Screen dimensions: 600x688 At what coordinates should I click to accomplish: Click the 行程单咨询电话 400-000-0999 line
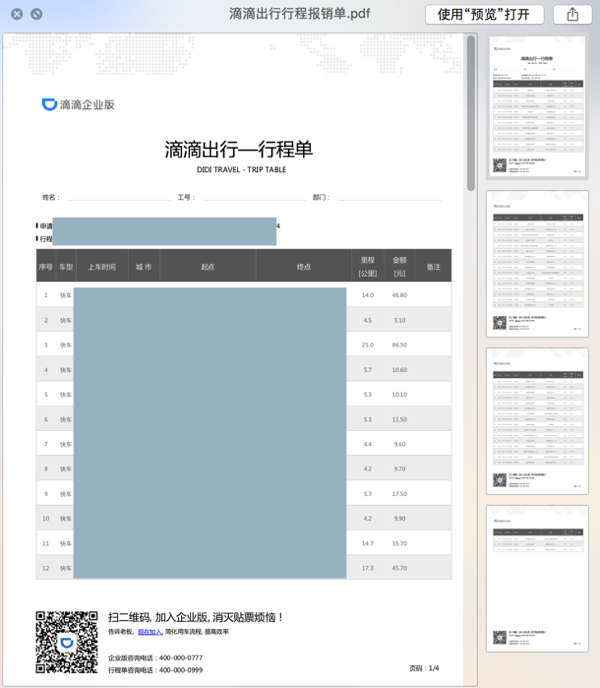tap(155, 670)
